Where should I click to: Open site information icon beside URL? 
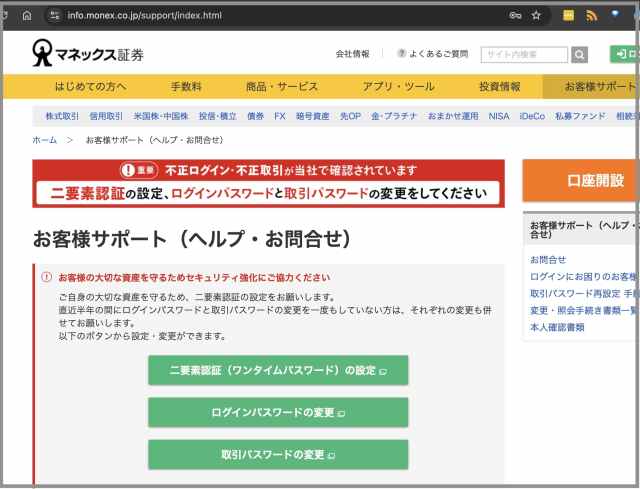click(x=54, y=16)
